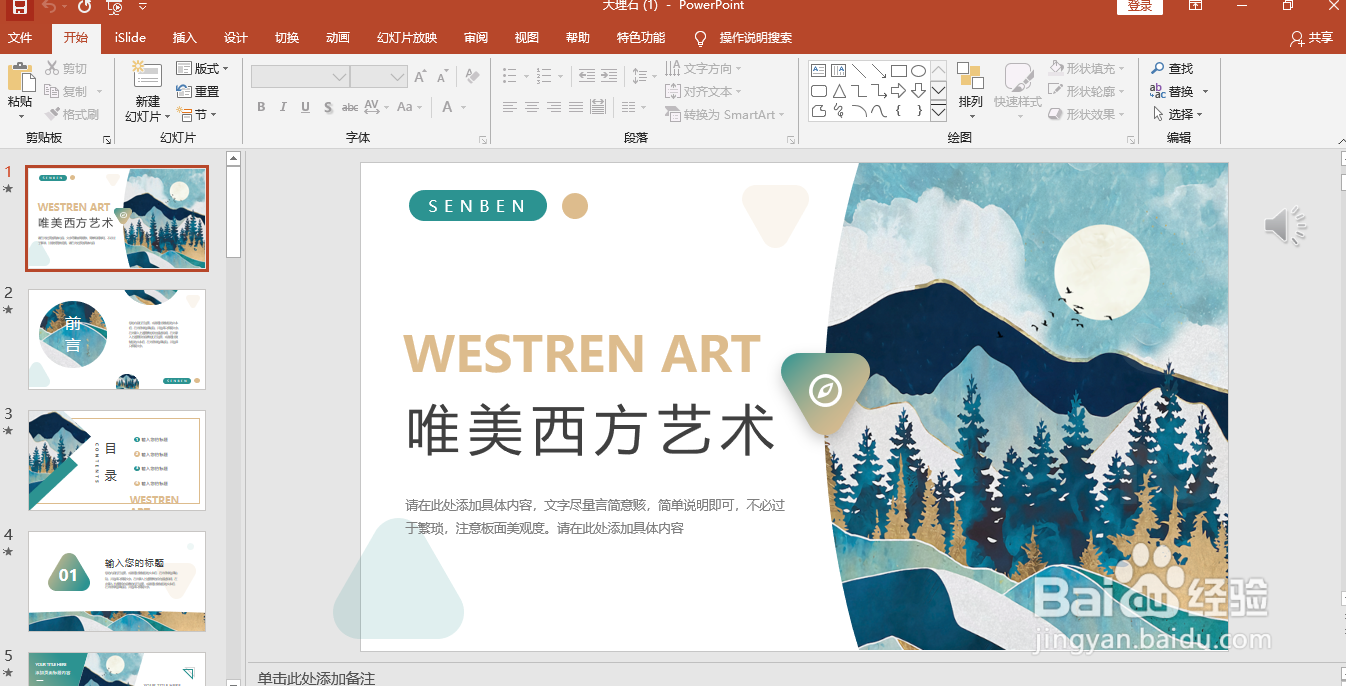
Task: Open the Text Direction (文字方向) dropdown
Action: point(704,68)
